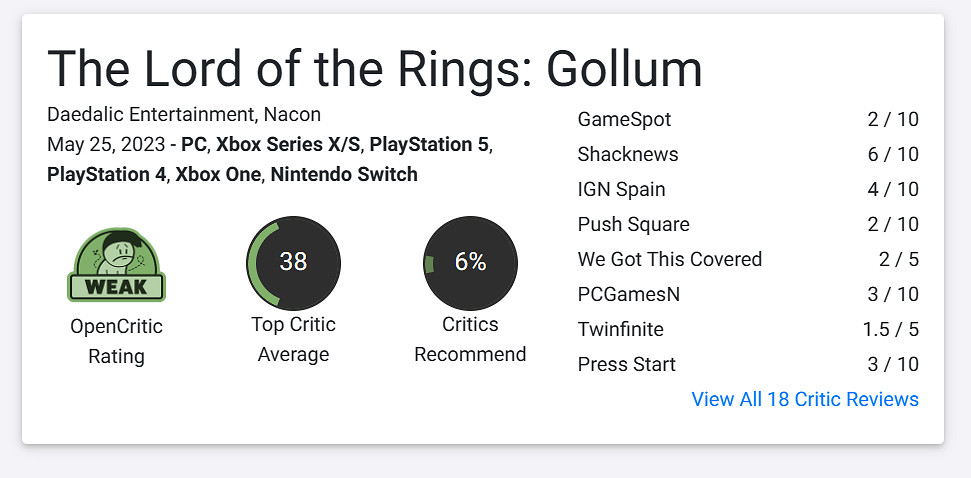Click the Critics Recommend percentage circle
The width and height of the screenshot is (971, 478).
point(470,263)
